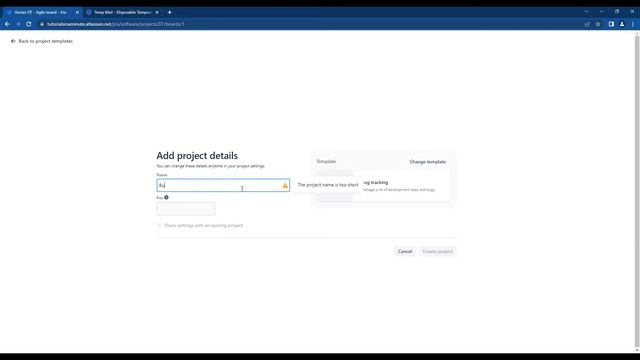Open the browser side panel icon
Viewport: 640px width, 360px height.
pyautogui.click(x=611, y=24)
